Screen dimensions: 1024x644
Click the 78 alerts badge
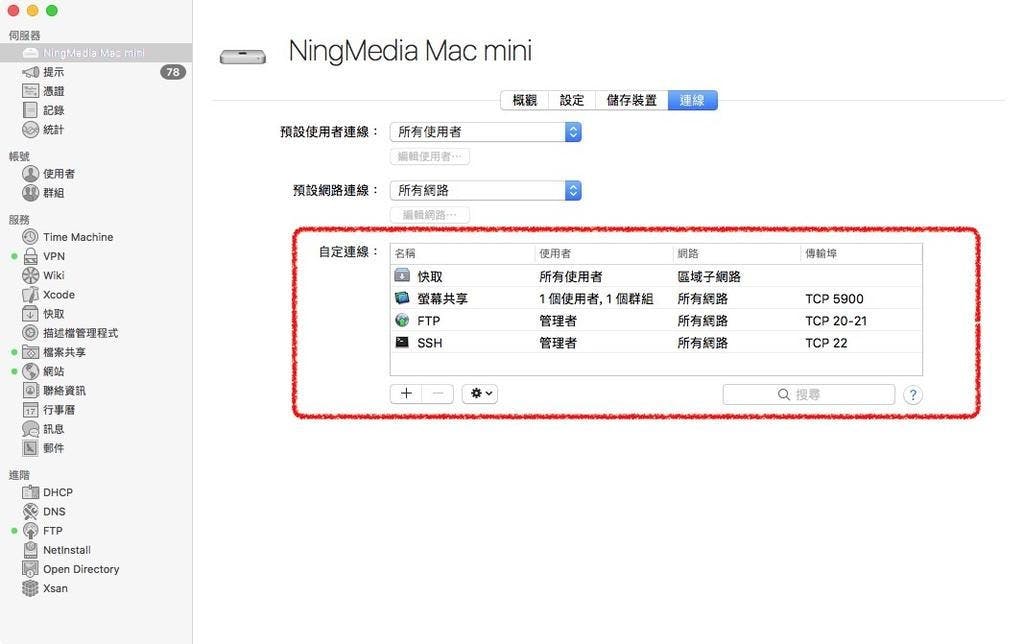click(173, 72)
